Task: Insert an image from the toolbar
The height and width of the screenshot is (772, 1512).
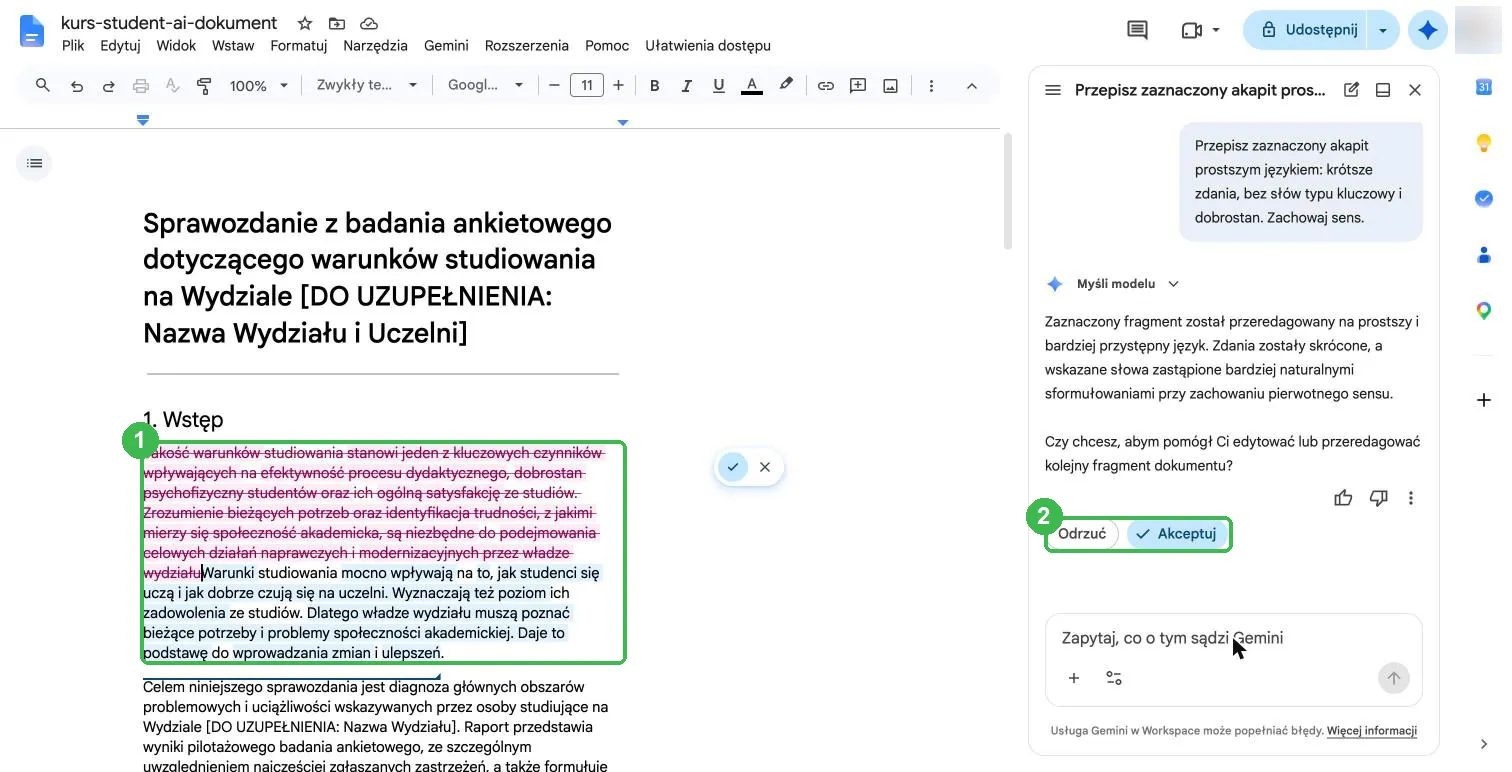Action: tap(890, 86)
